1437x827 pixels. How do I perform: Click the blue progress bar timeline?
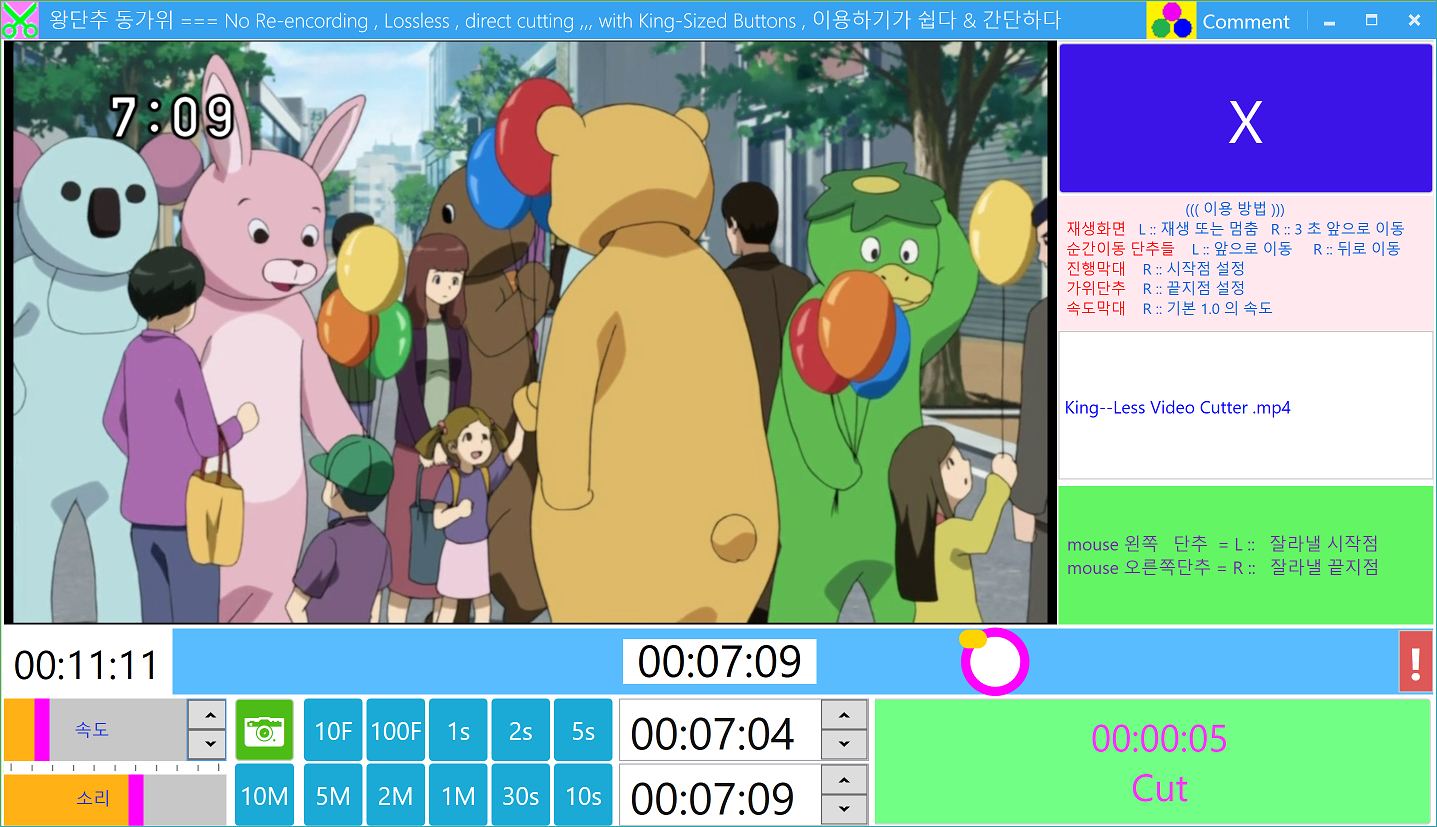tap(785, 661)
